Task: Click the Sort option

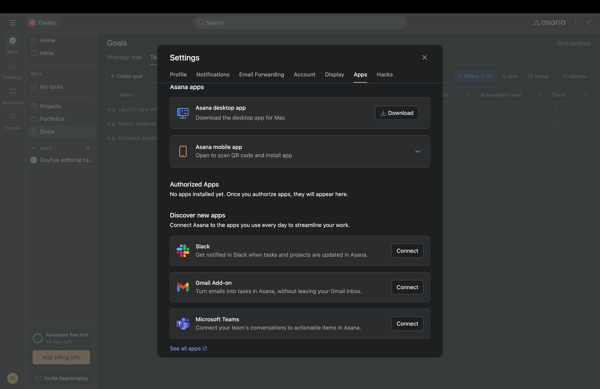Action: tap(510, 76)
